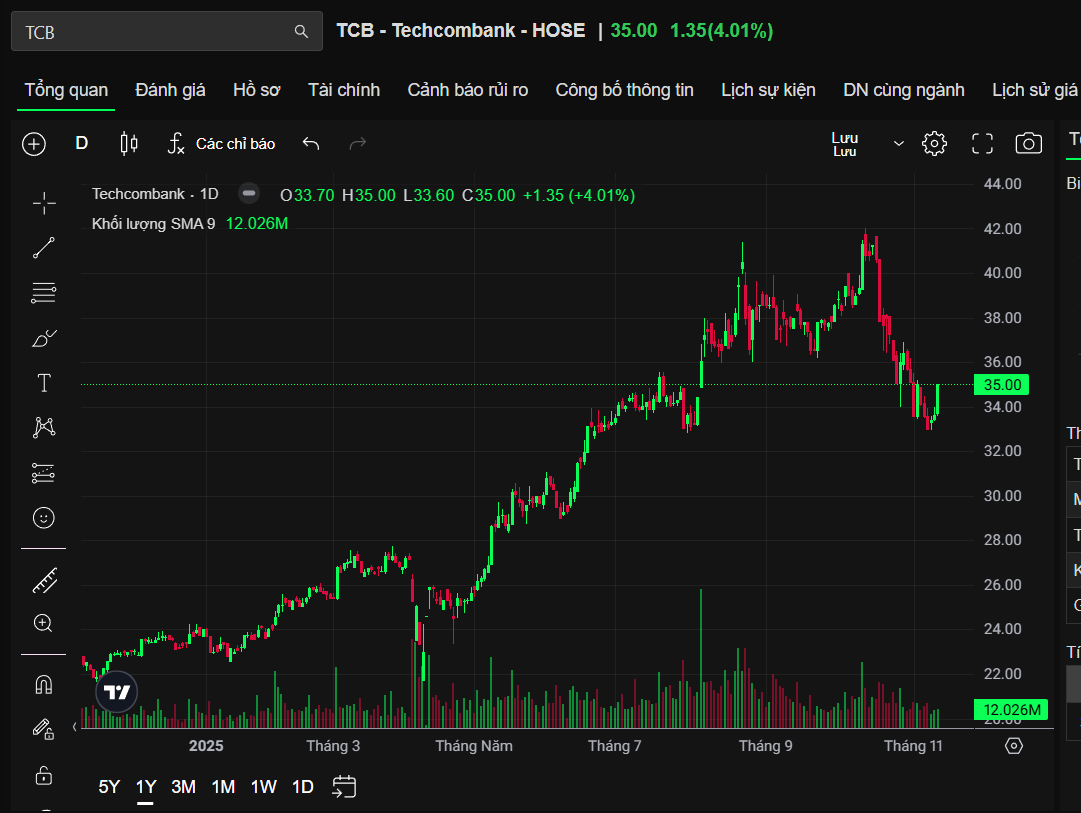Open chart settings gear icon
1081x813 pixels.
point(934,144)
